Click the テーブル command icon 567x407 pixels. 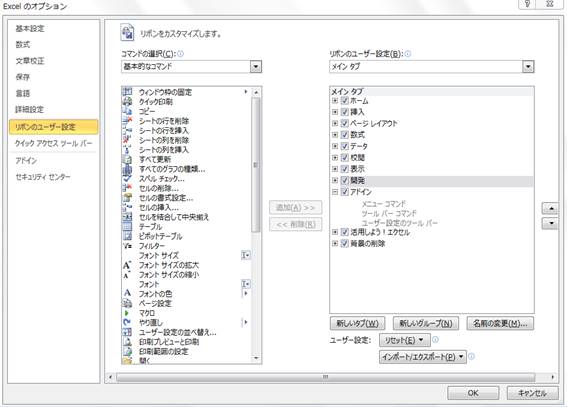click(x=127, y=227)
